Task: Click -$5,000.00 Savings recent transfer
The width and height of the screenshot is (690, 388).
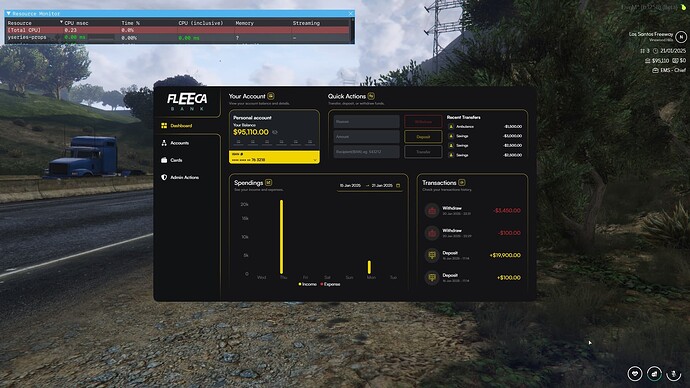Action: pos(484,136)
